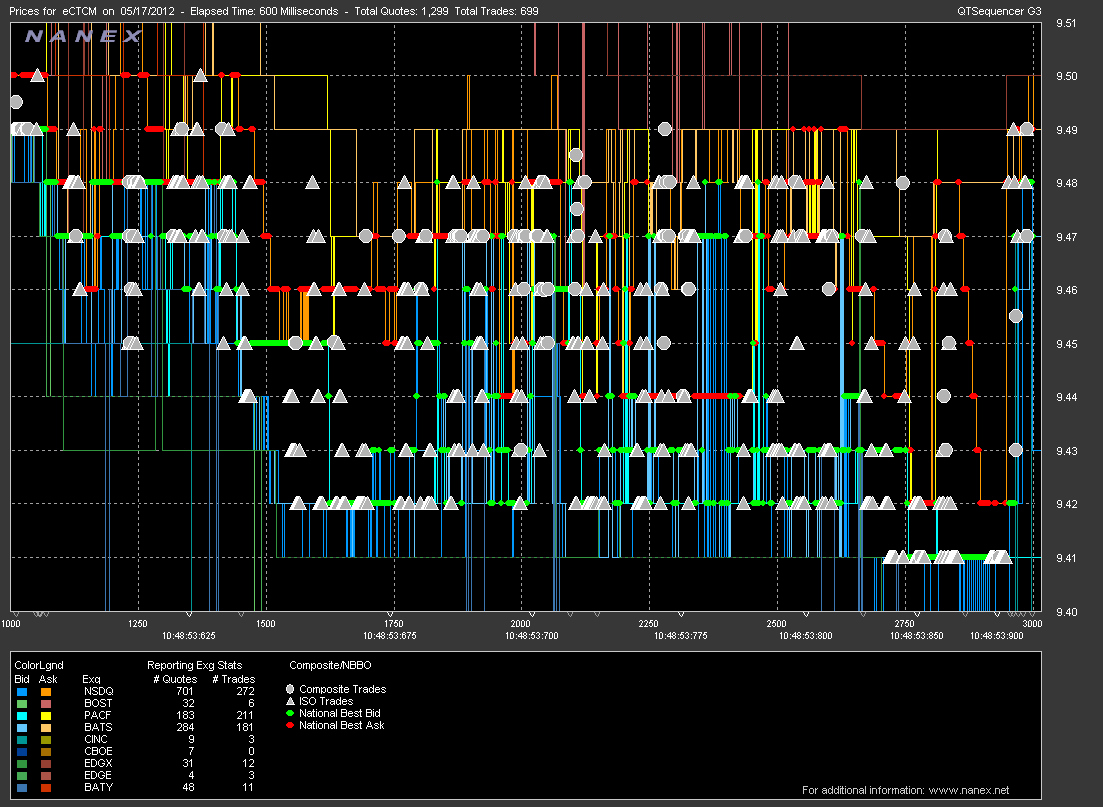Click the Composite Trades circle legend icon

290,690
